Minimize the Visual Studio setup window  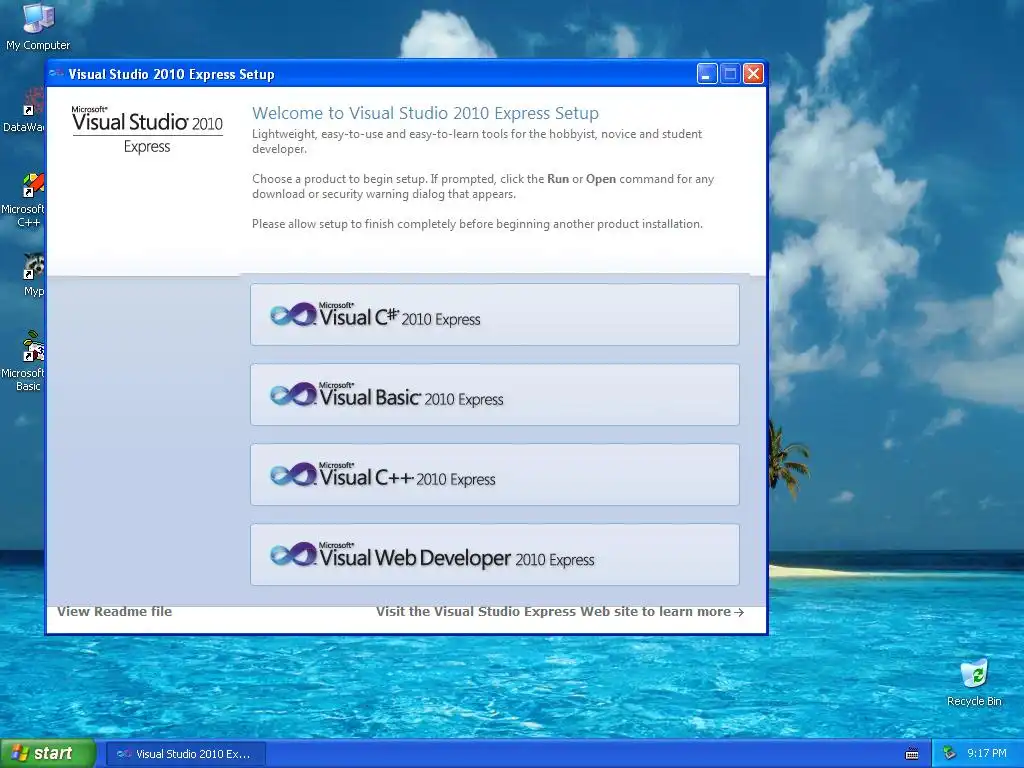707,74
